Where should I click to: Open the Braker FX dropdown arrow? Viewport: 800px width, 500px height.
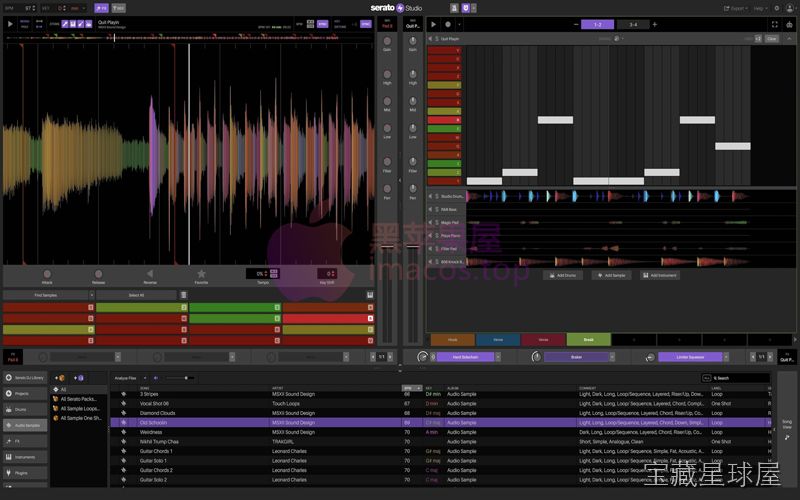612,357
